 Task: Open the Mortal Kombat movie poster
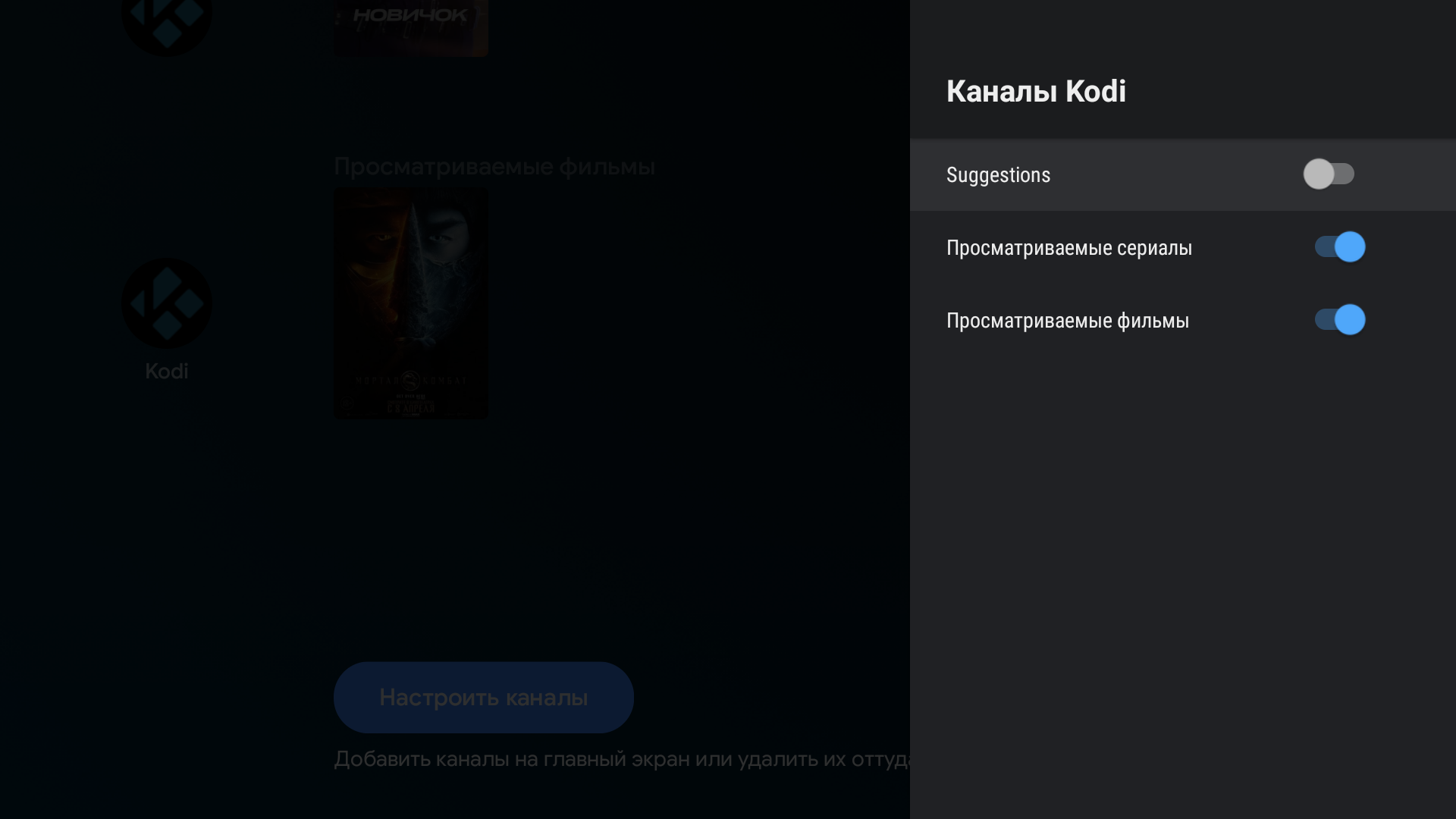click(x=411, y=303)
